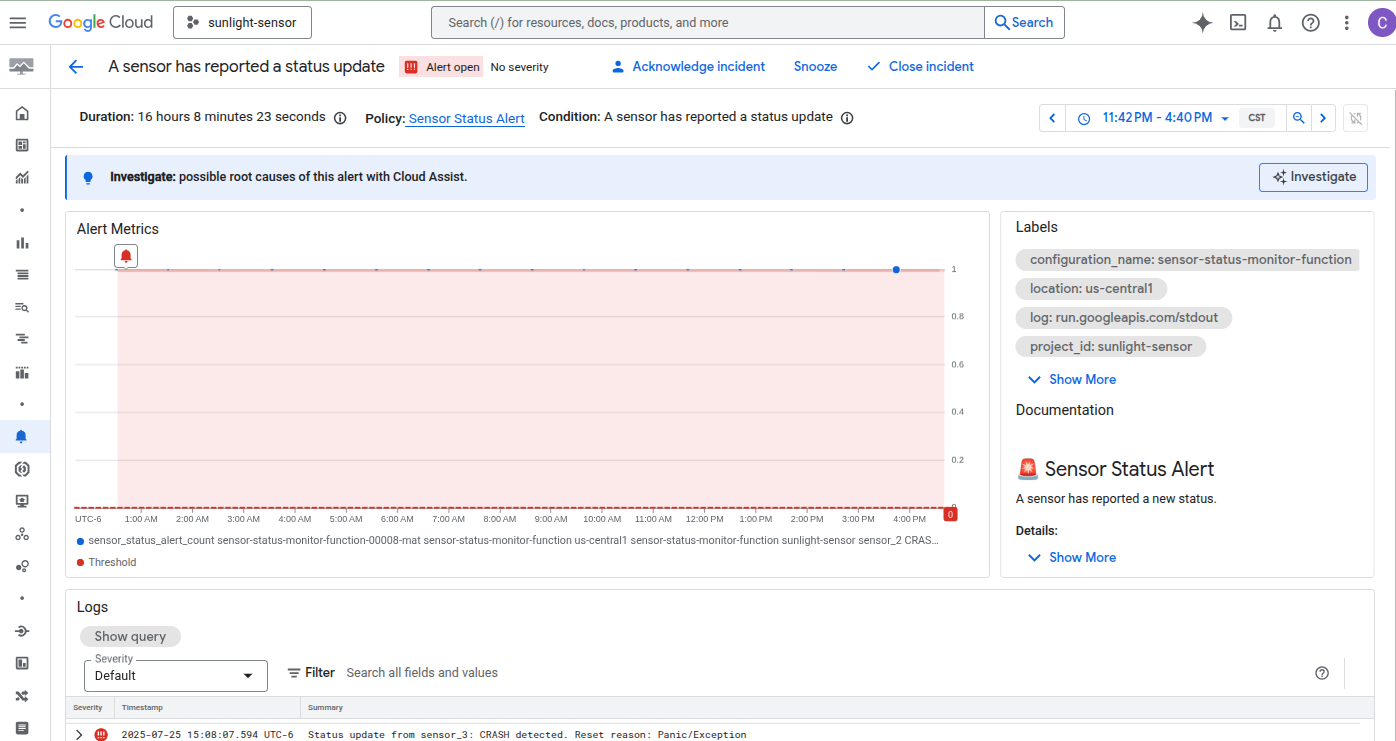Expand Show More under Labels
The width and height of the screenshot is (1396, 741).
coord(1072,379)
